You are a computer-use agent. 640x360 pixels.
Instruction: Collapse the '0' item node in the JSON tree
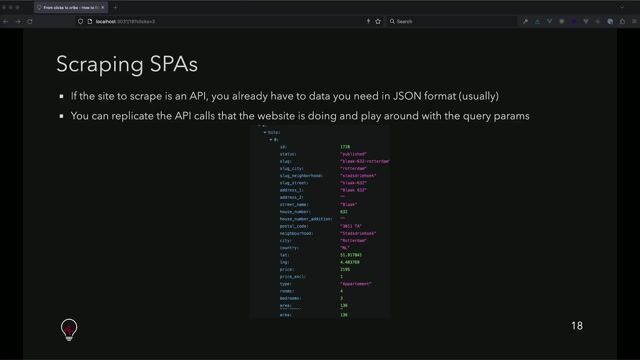[271, 140]
